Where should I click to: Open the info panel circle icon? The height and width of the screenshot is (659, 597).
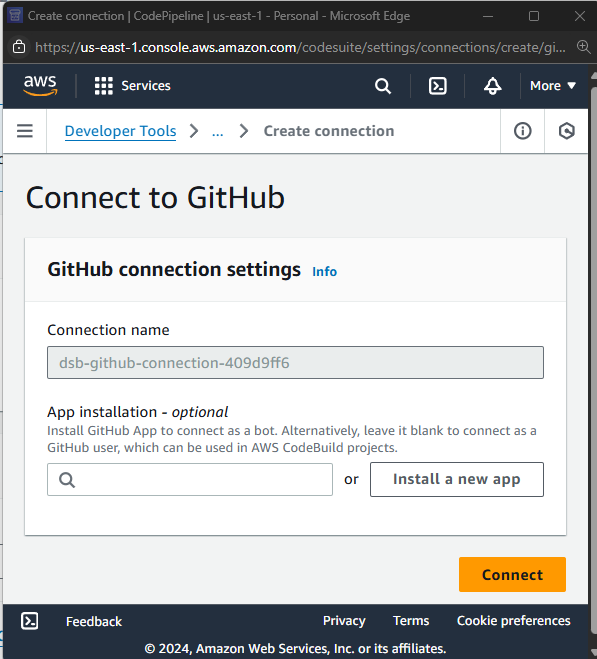(523, 131)
